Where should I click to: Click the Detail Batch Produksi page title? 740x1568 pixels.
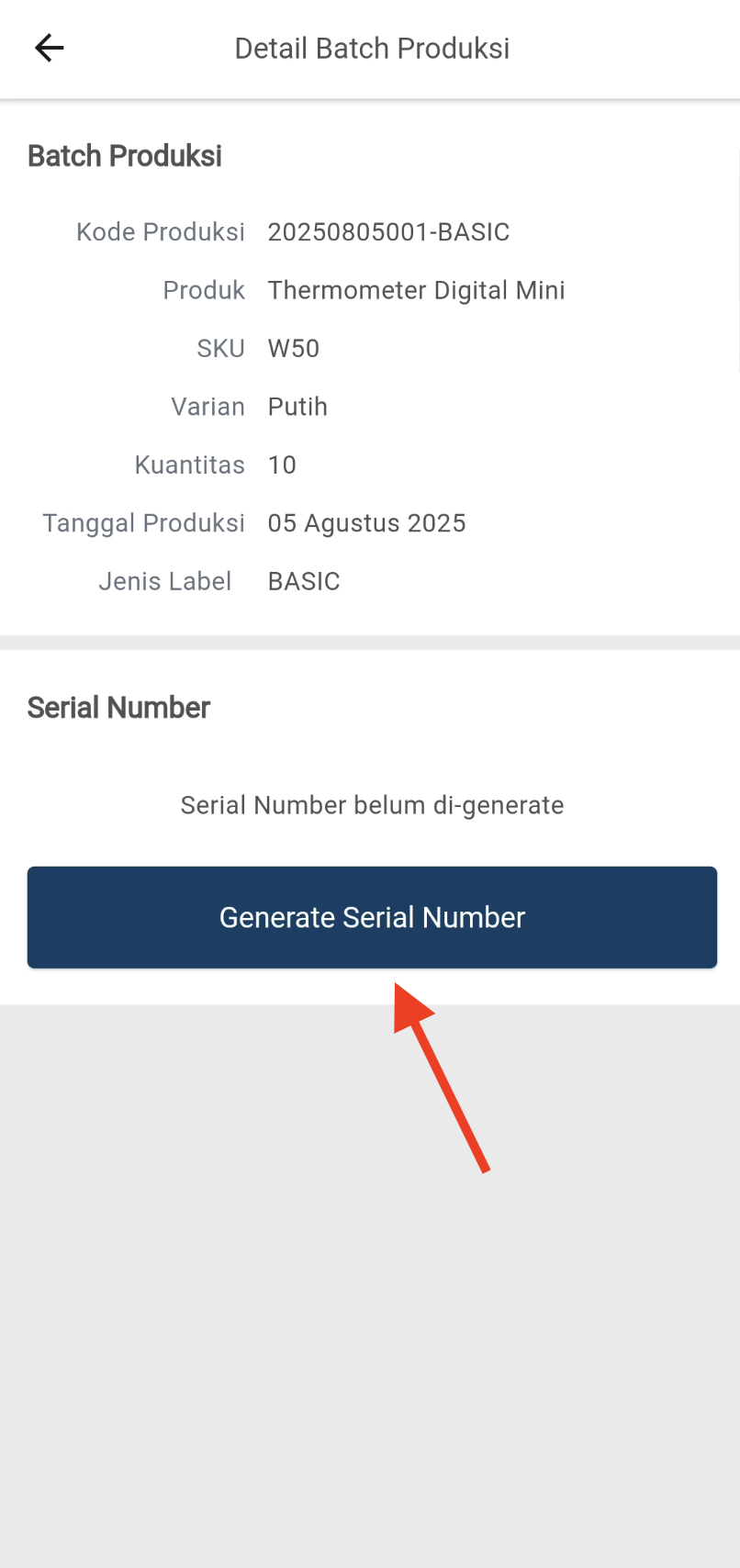pyautogui.click(x=372, y=49)
